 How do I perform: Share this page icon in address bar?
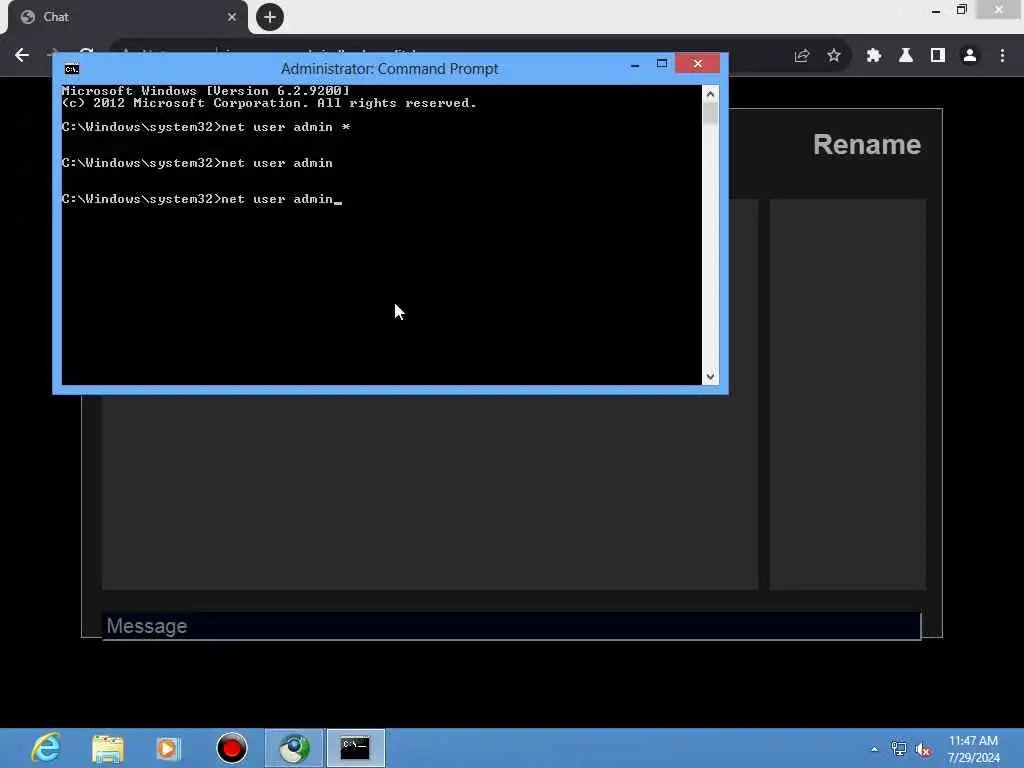[802, 56]
